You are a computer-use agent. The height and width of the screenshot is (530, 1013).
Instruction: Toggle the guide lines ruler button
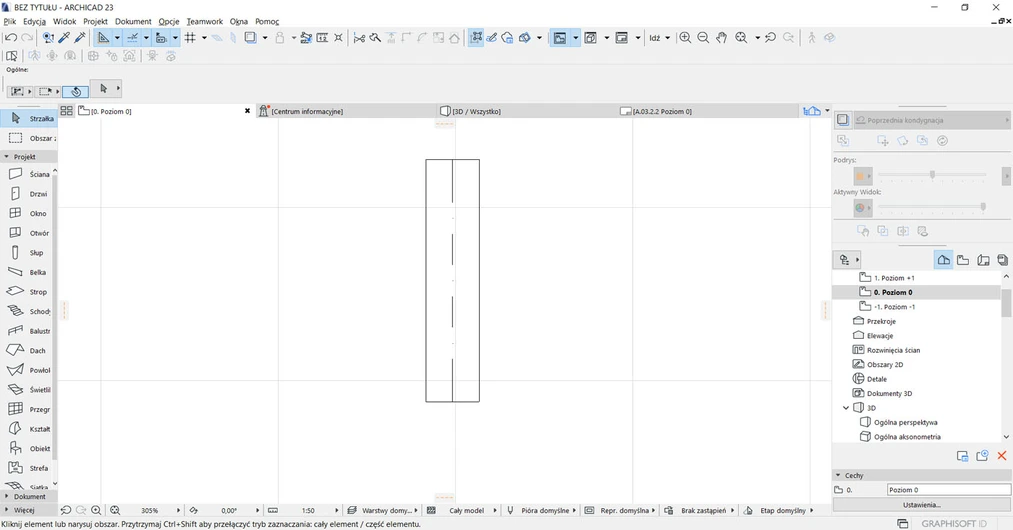[x=103, y=37]
